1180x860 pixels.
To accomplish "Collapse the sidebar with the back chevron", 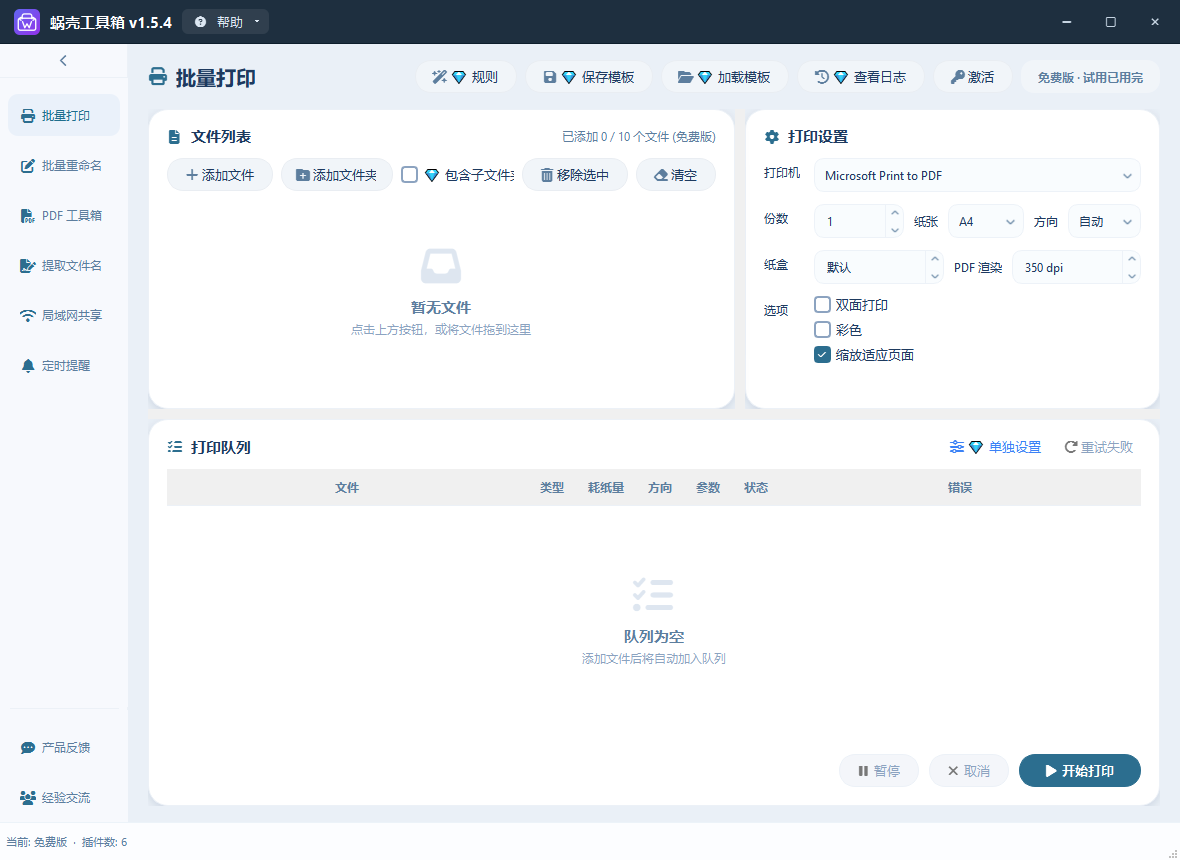I will click(x=63, y=60).
